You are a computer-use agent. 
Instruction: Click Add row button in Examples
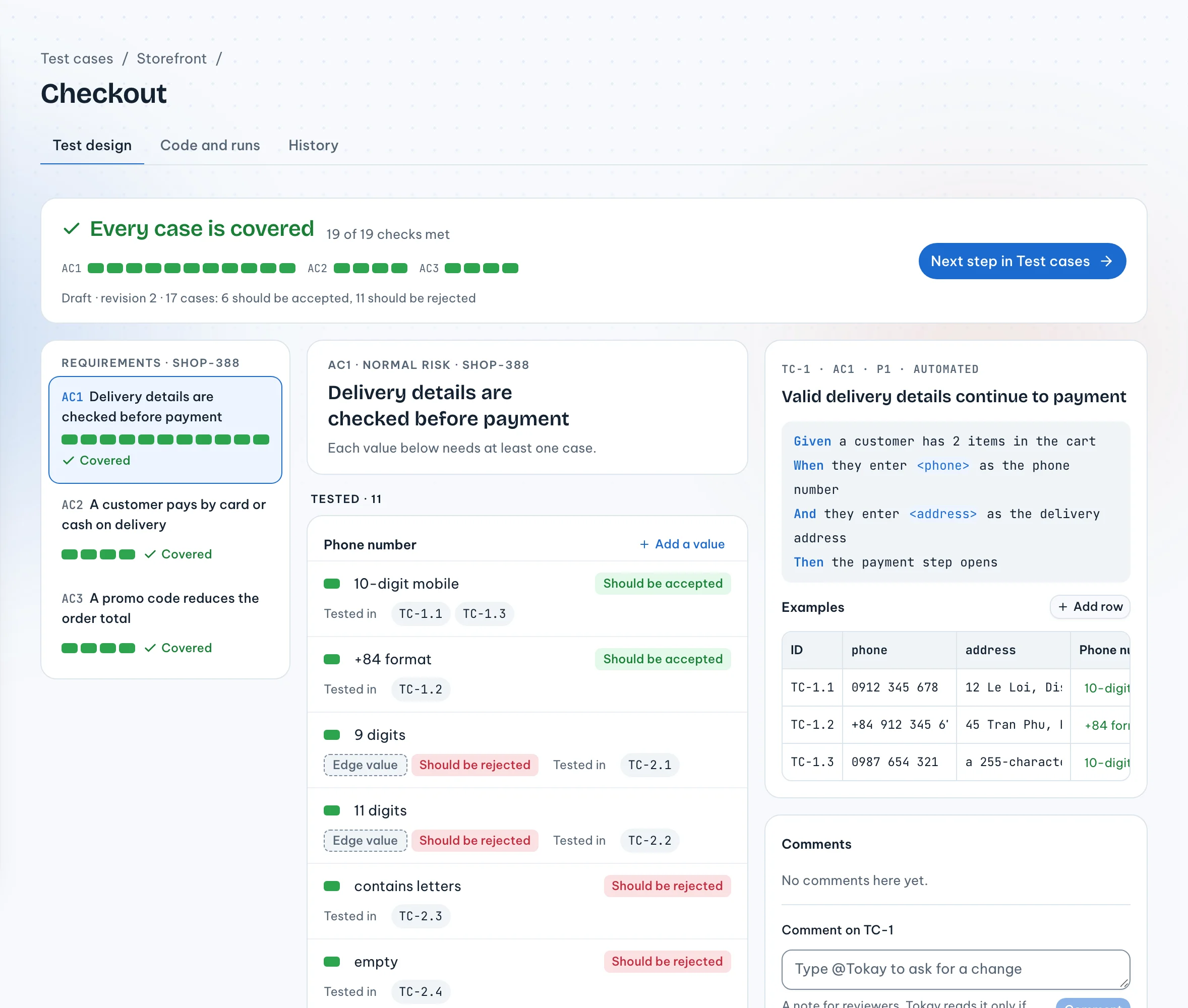point(1090,606)
